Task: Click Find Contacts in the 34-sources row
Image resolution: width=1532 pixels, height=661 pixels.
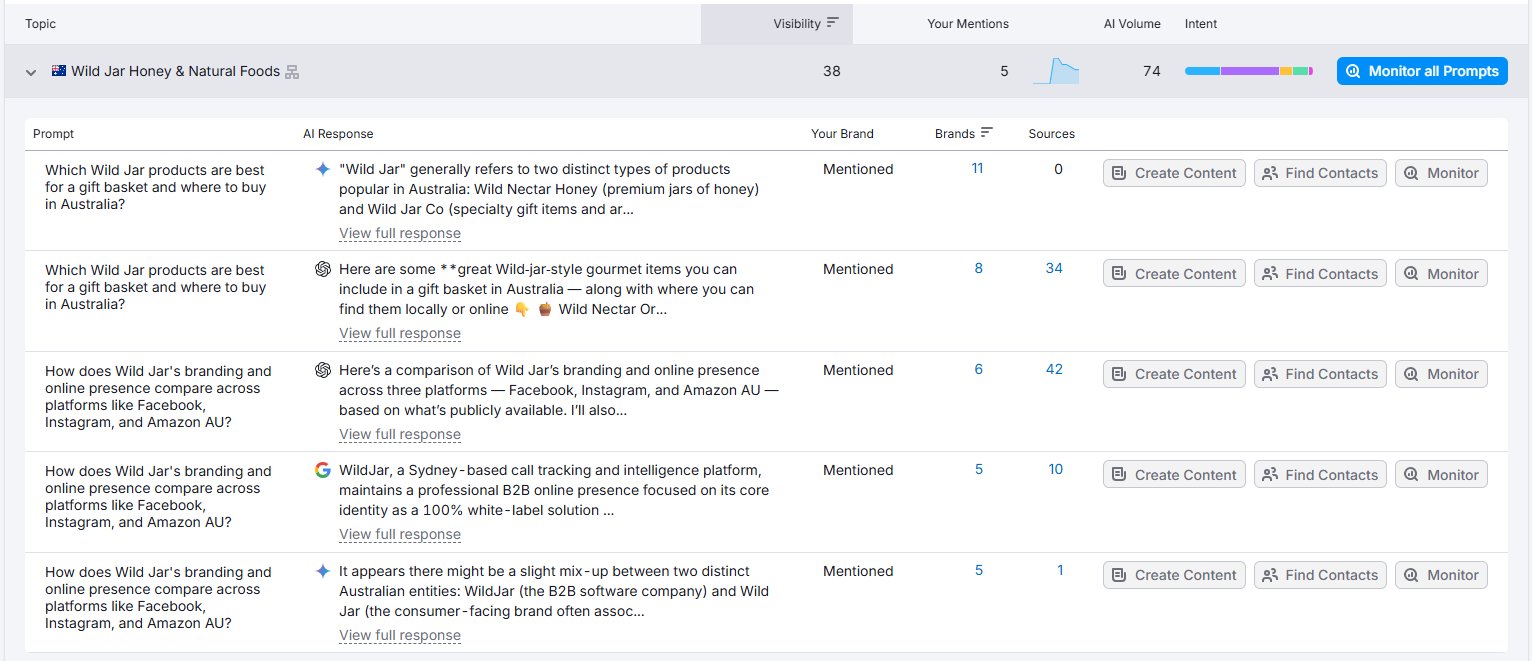Action: [x=1321, y=274]
